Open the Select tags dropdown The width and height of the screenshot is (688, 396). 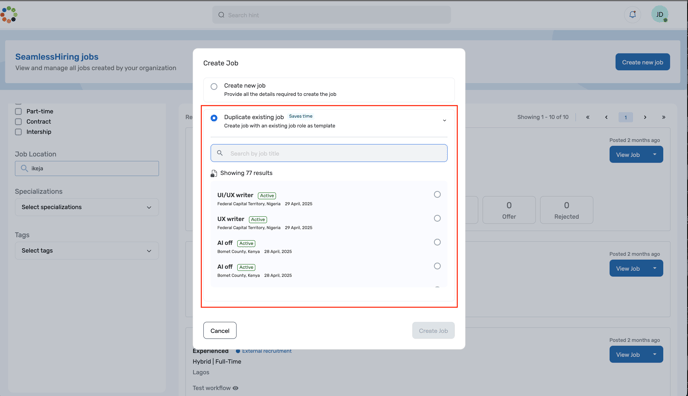87,250
